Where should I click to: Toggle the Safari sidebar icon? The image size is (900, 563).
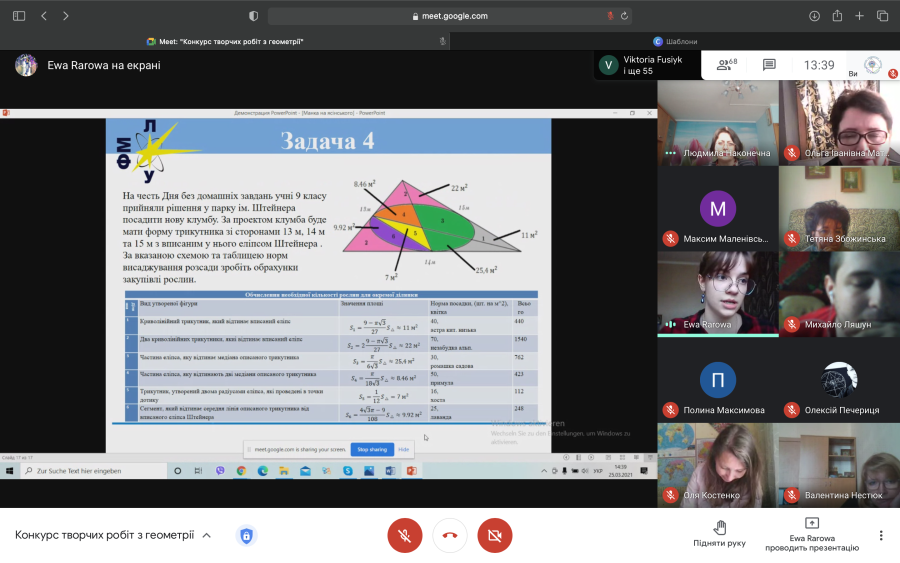[19, 16]
